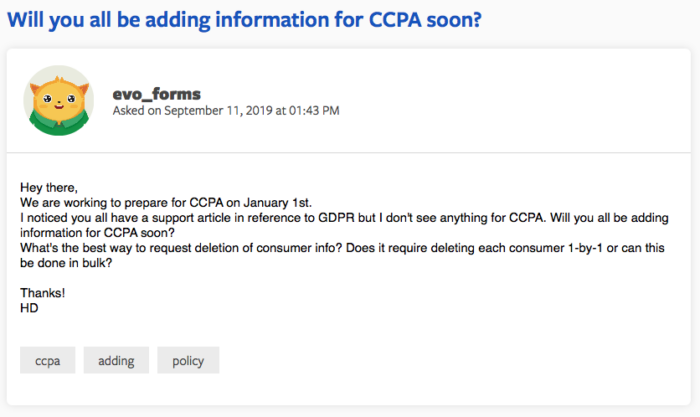Click the HD signature

point(29,308)
